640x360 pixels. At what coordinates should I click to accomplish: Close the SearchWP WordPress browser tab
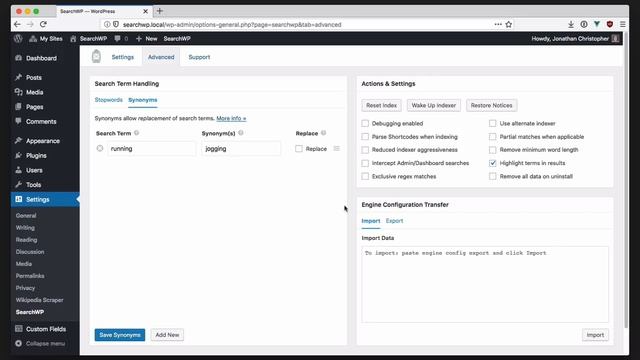point(145,11)
